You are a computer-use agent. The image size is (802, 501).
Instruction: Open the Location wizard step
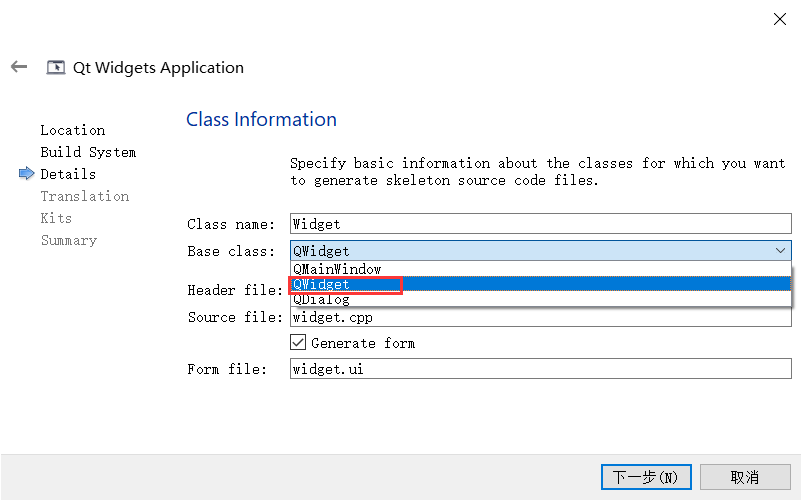pos(73,130)
